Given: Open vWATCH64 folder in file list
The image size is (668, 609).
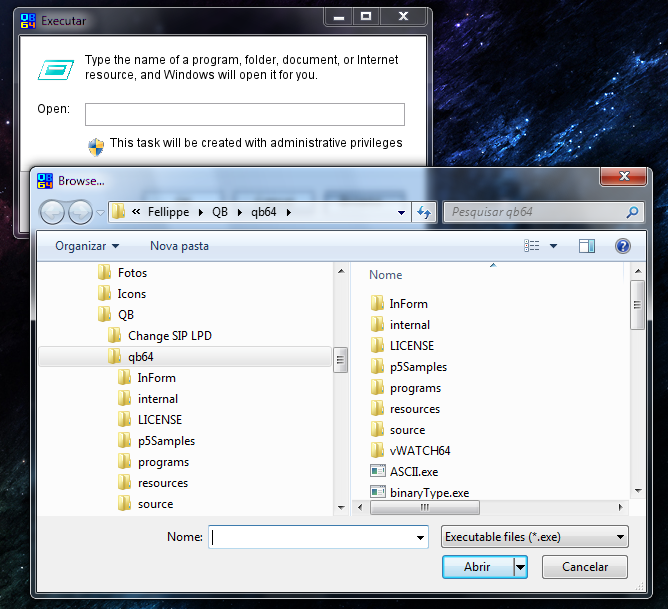Looking at the screenshot, I should (x=419, y=450).
